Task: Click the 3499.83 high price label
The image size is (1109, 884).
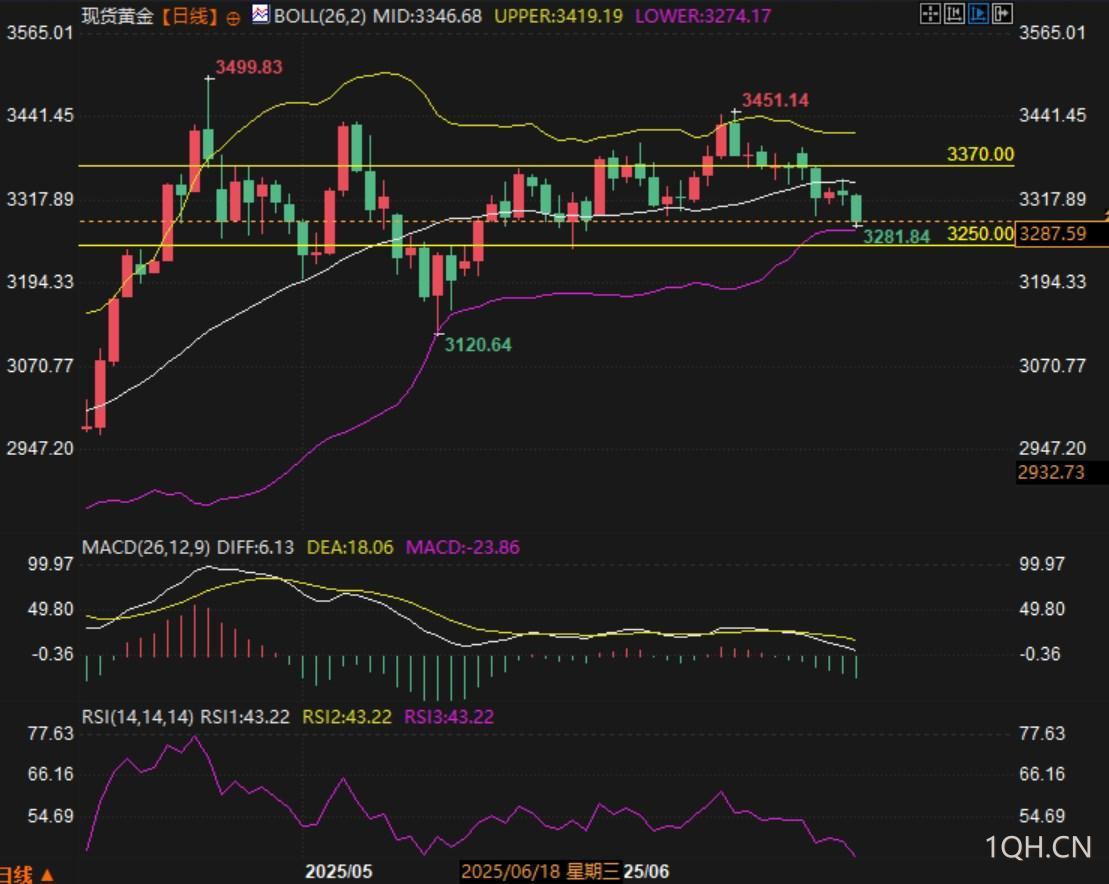Action: tap(249, 67)
